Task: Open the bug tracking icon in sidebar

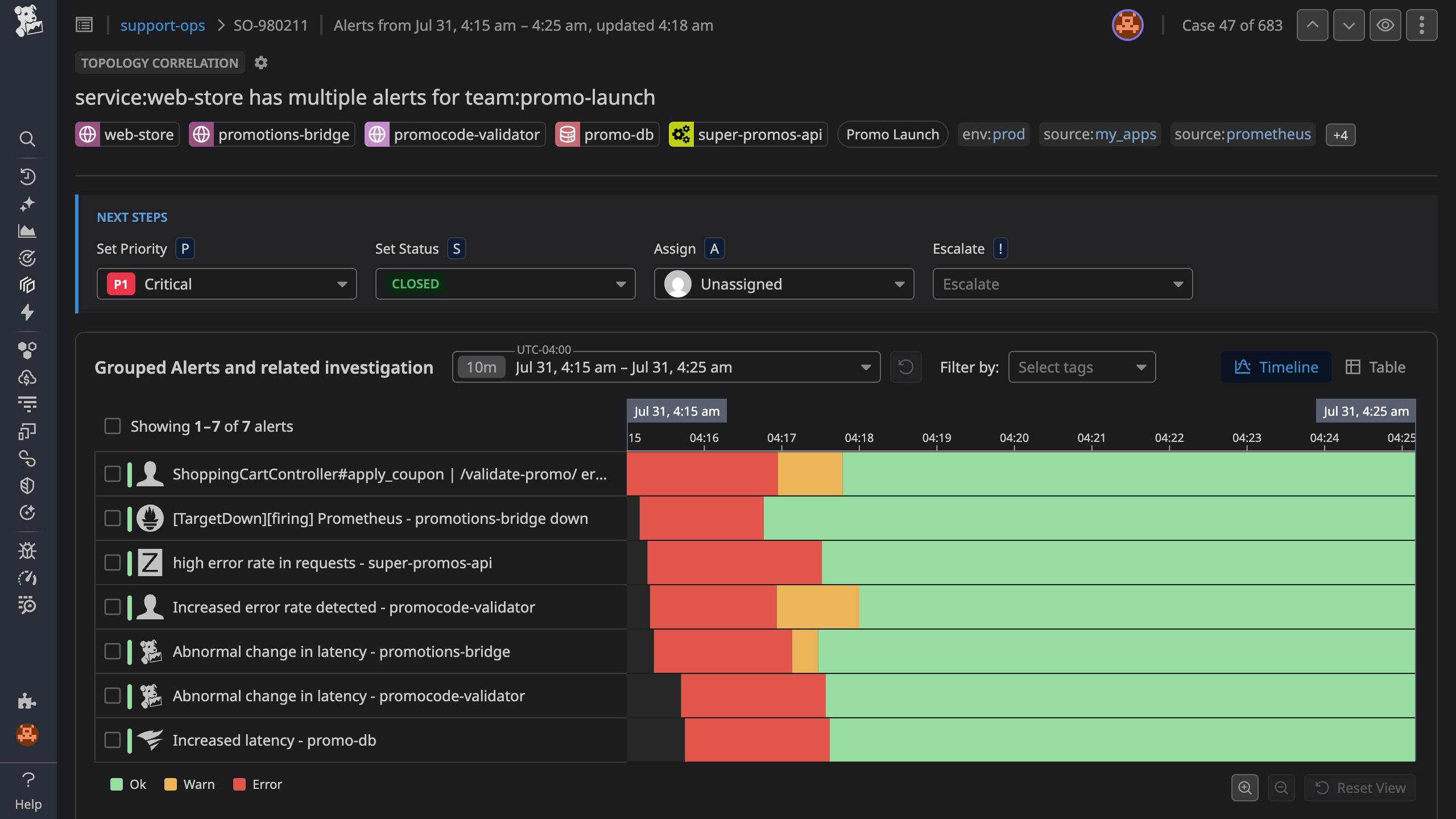Action: click(x=27, y=550)
